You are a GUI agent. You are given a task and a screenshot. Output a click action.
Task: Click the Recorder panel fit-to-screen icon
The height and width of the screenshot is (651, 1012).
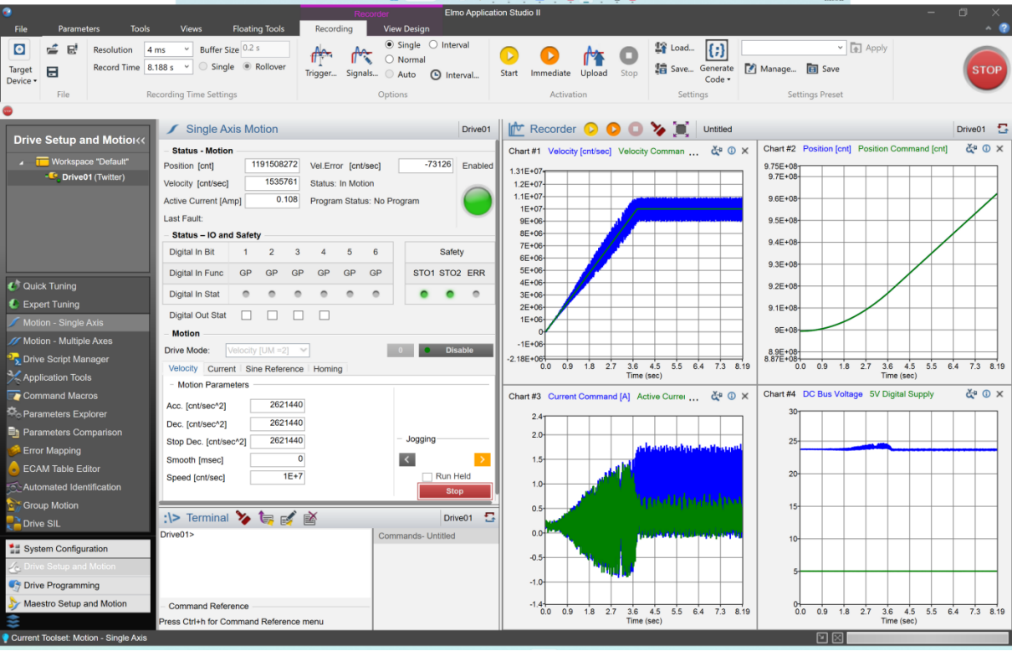click(680, 129)
